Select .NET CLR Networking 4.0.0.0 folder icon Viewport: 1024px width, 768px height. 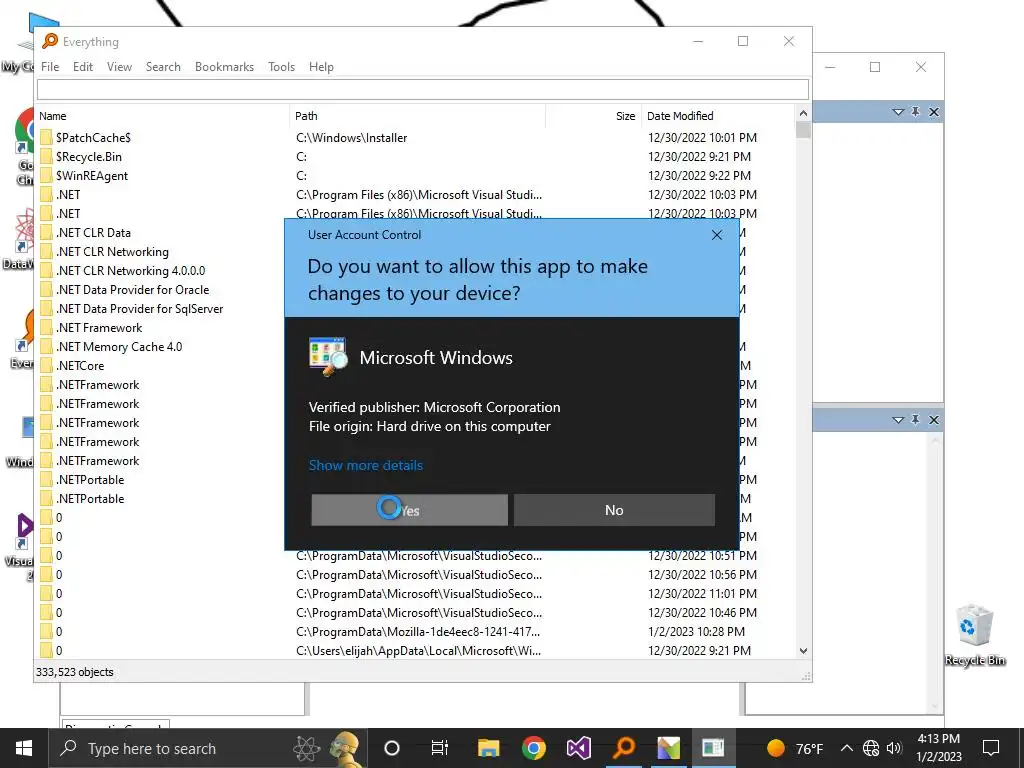coord(46,270)
